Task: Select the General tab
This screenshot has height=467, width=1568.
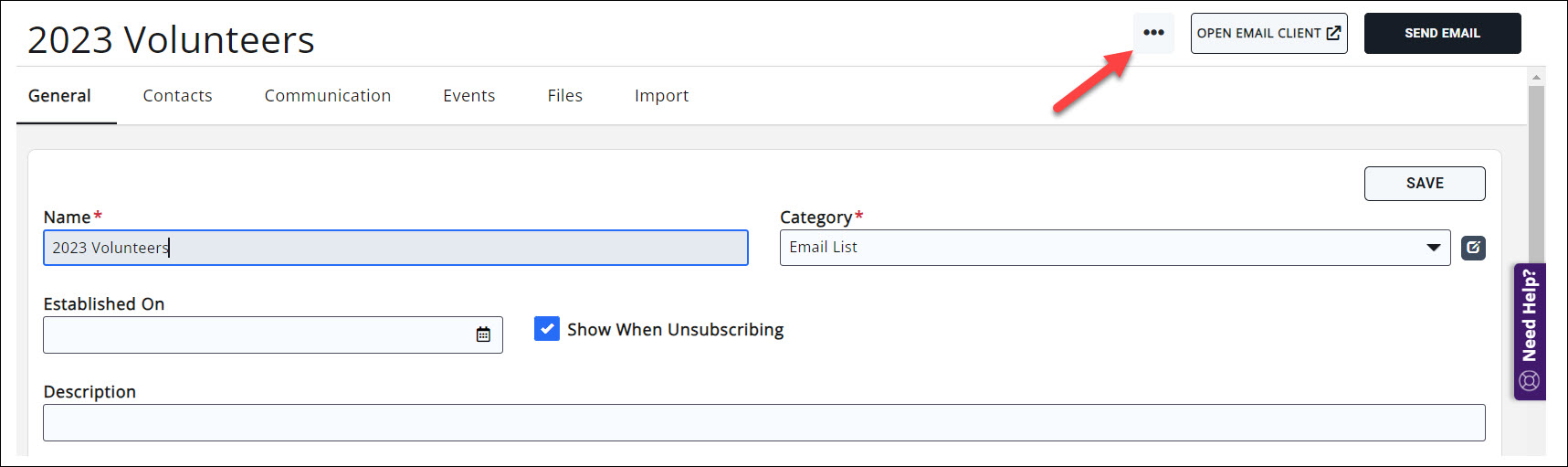Action: (59, 96)
